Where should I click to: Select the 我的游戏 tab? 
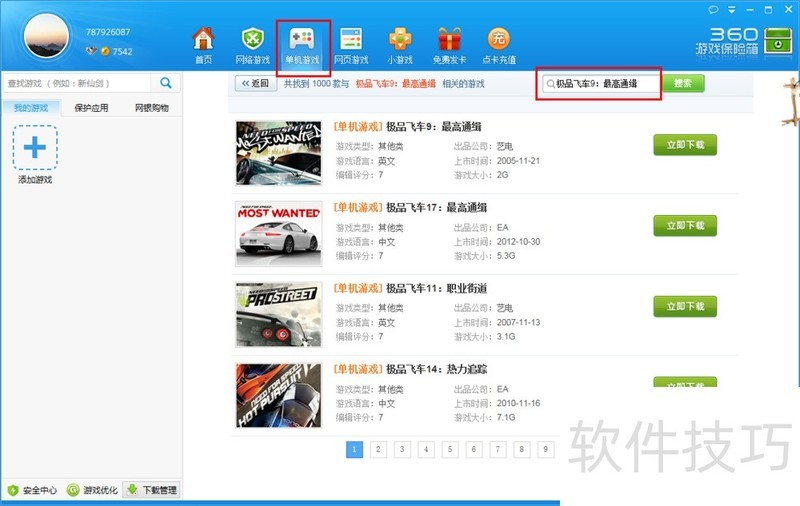point(31,108)
